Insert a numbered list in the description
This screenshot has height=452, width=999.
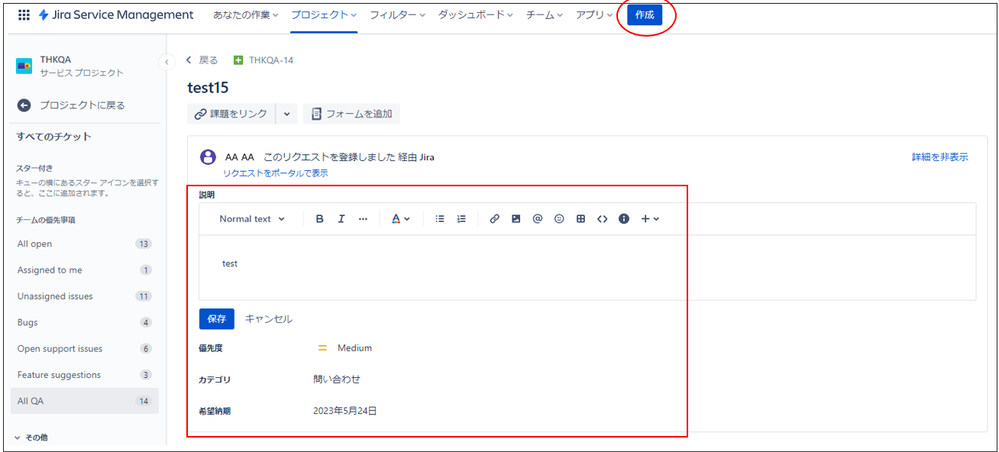point(462,219)
